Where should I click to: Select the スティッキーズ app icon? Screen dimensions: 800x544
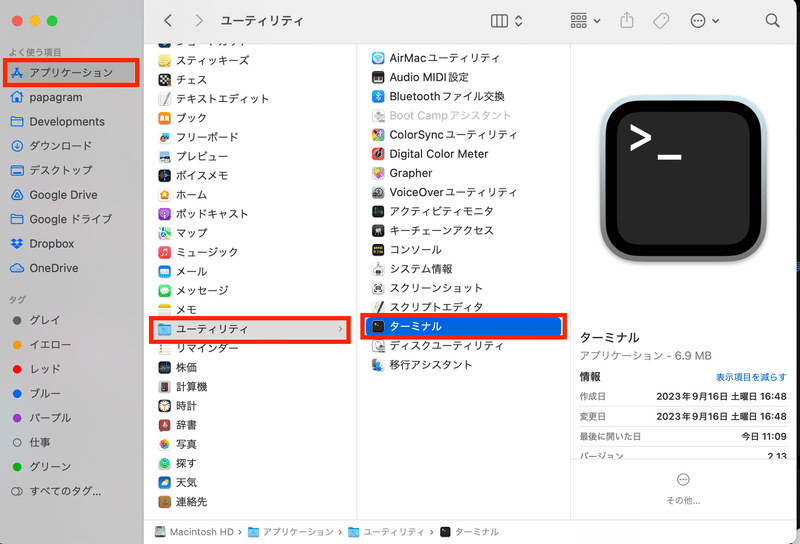[x=164, y=61]
